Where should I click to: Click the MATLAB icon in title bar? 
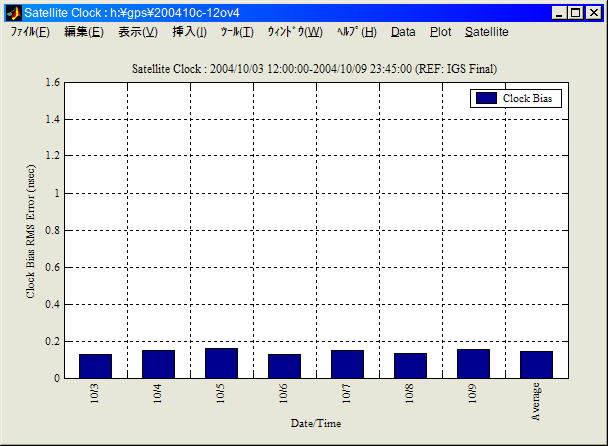(13, 13)
